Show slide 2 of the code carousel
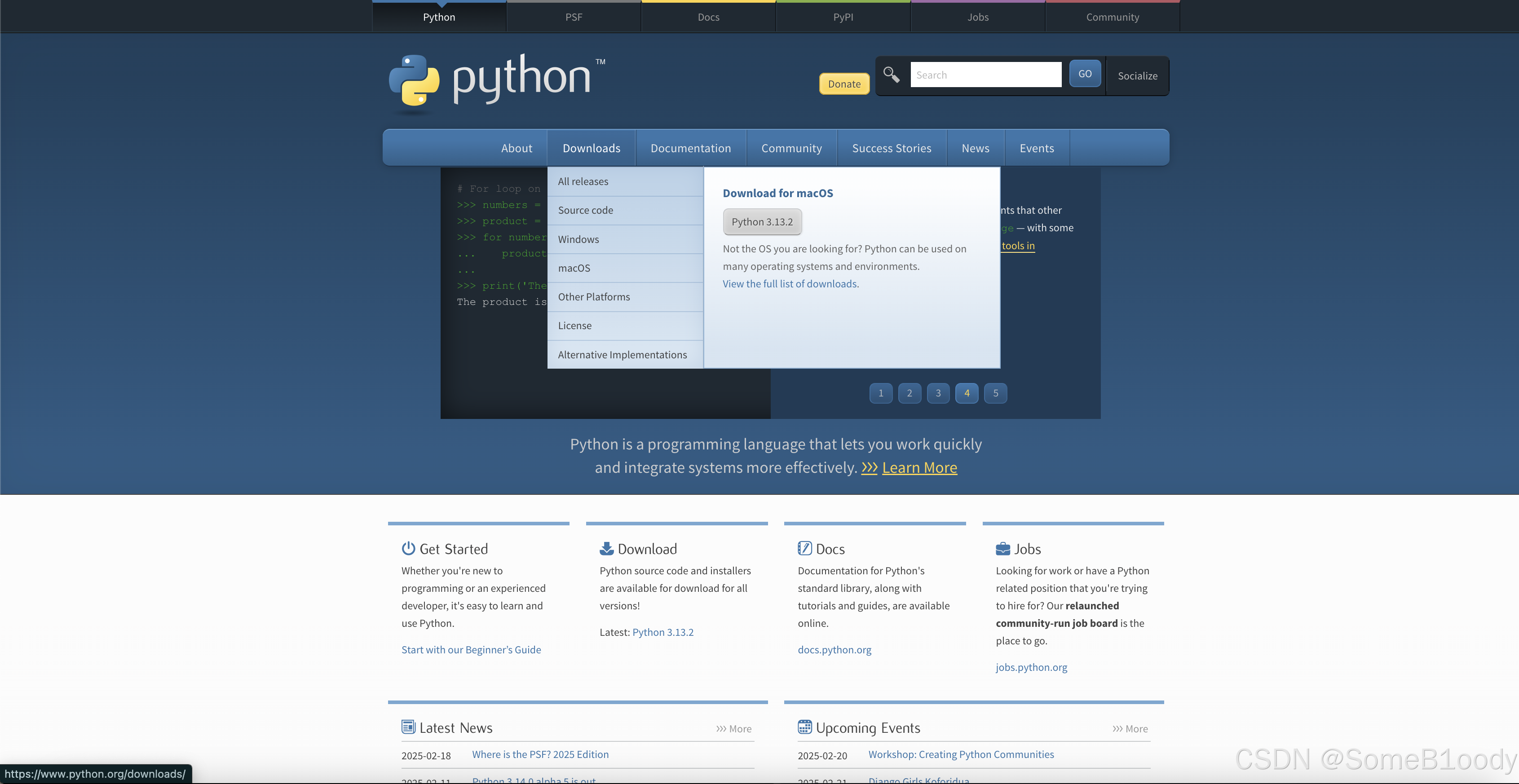1519x784 pixels. coord(910,393)
